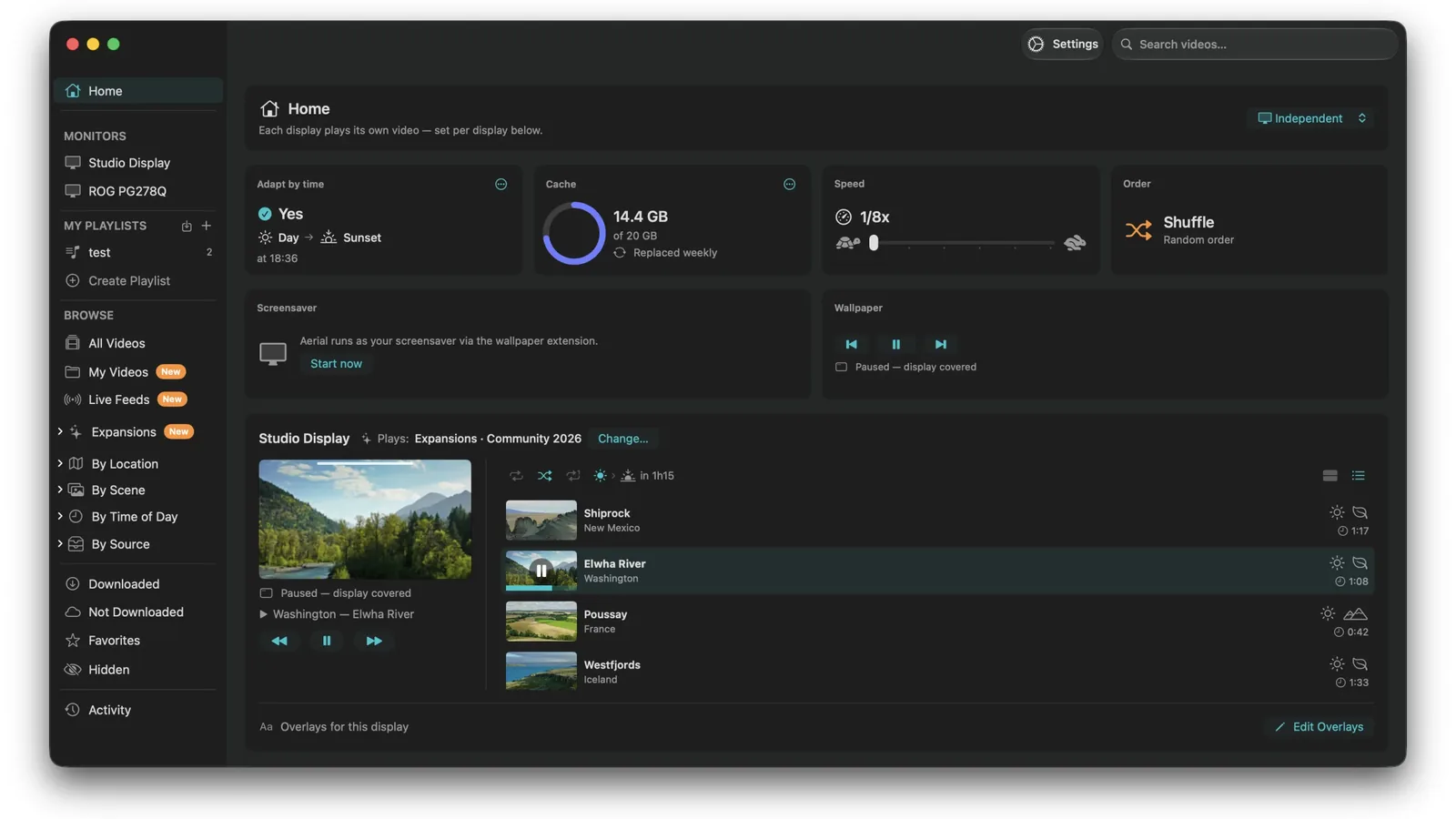Pause wallpaper playback in Wallpaper card

point(895,345)
